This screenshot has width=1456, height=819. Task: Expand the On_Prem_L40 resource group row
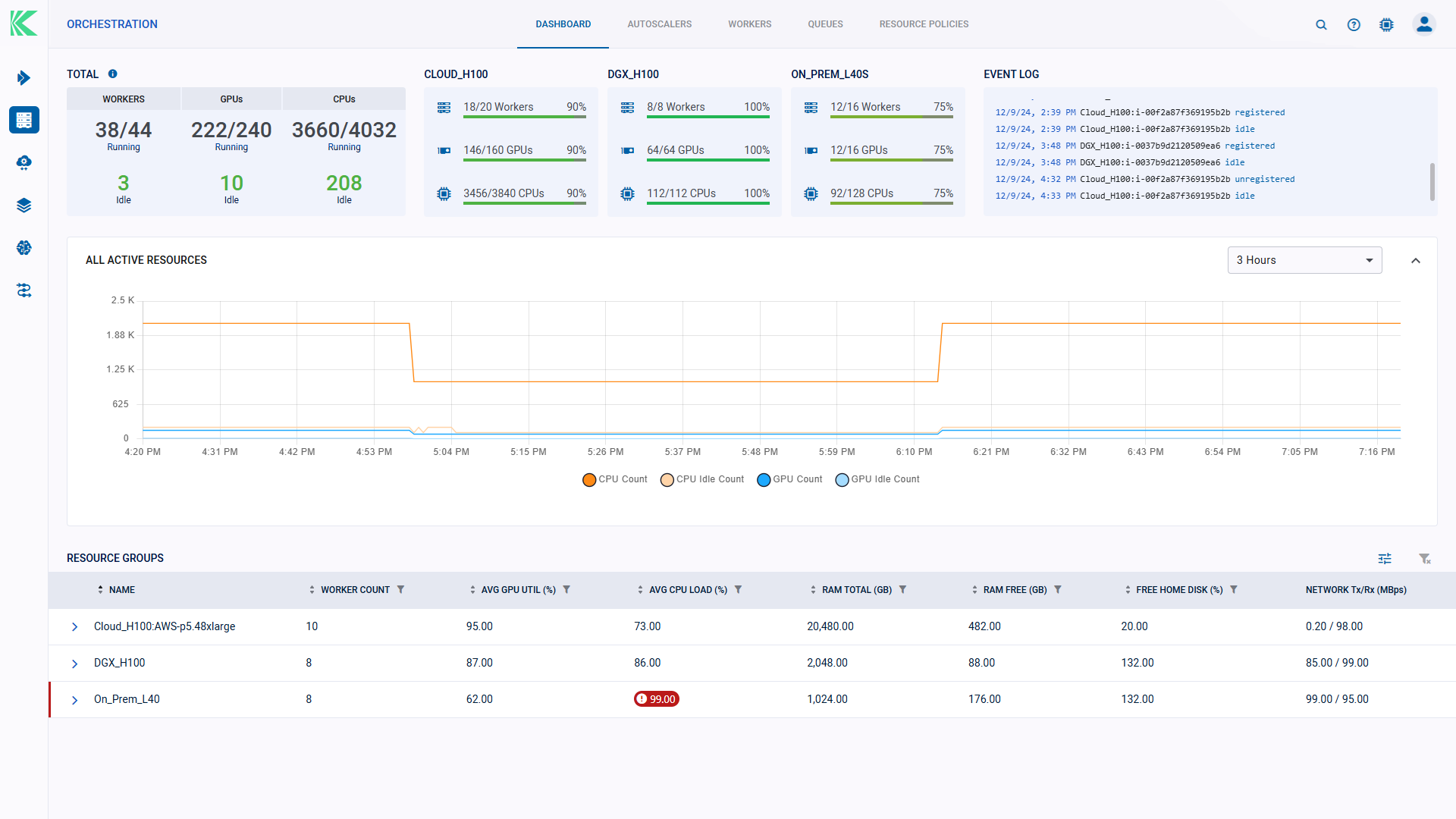tap(74, 699)
